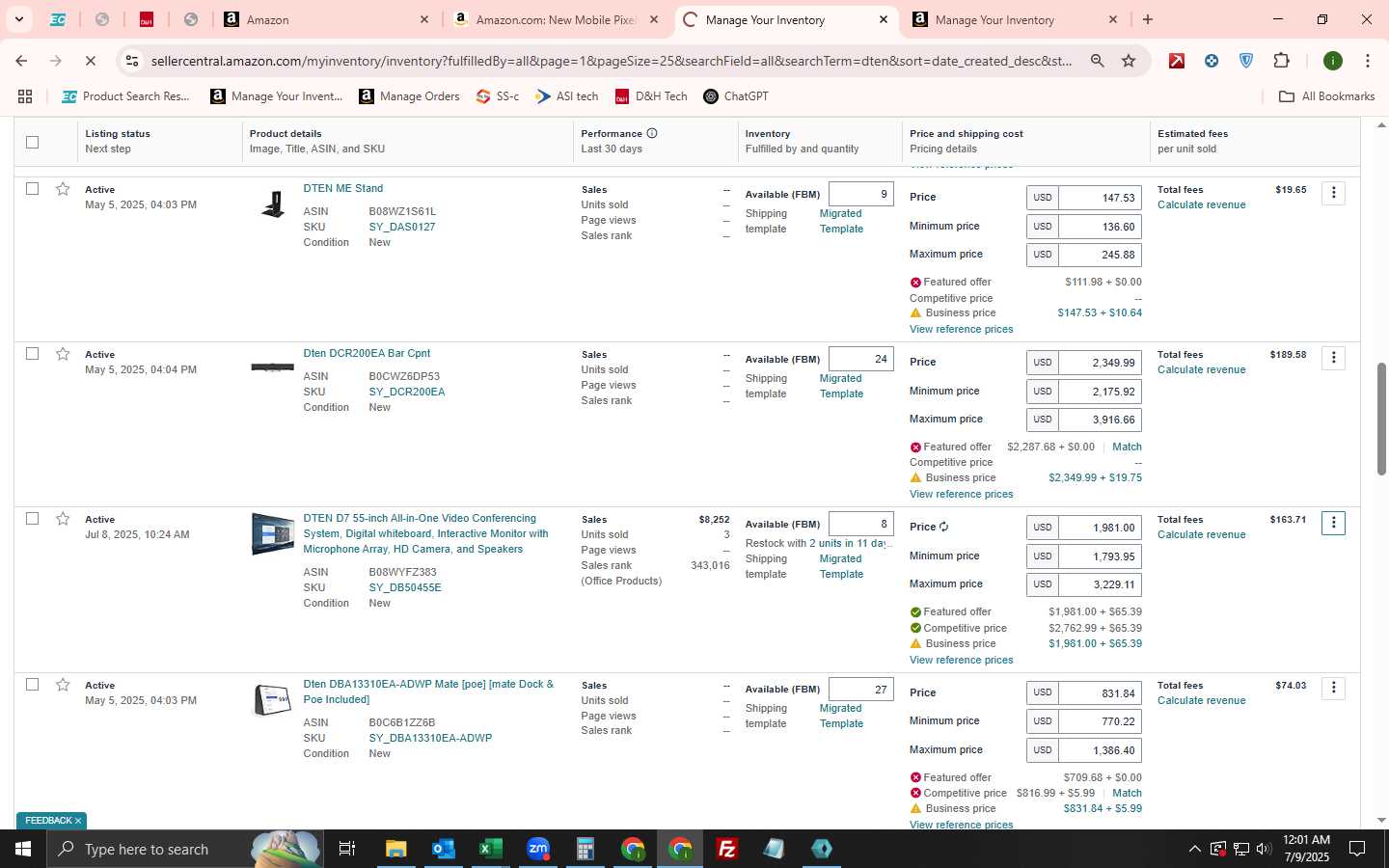Open the Chrome three-dot menu
The height and width of the screenshot is (868, 1389).
pos(1367,61)
